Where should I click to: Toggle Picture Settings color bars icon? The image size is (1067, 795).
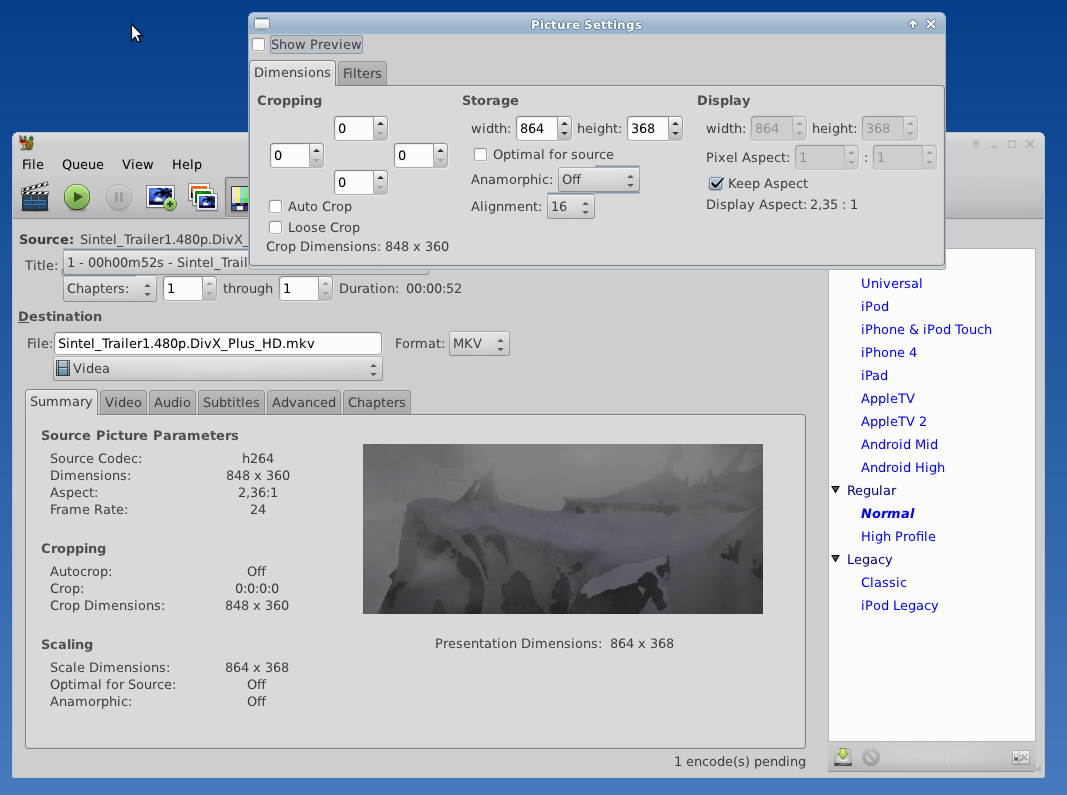coord(238,197)
